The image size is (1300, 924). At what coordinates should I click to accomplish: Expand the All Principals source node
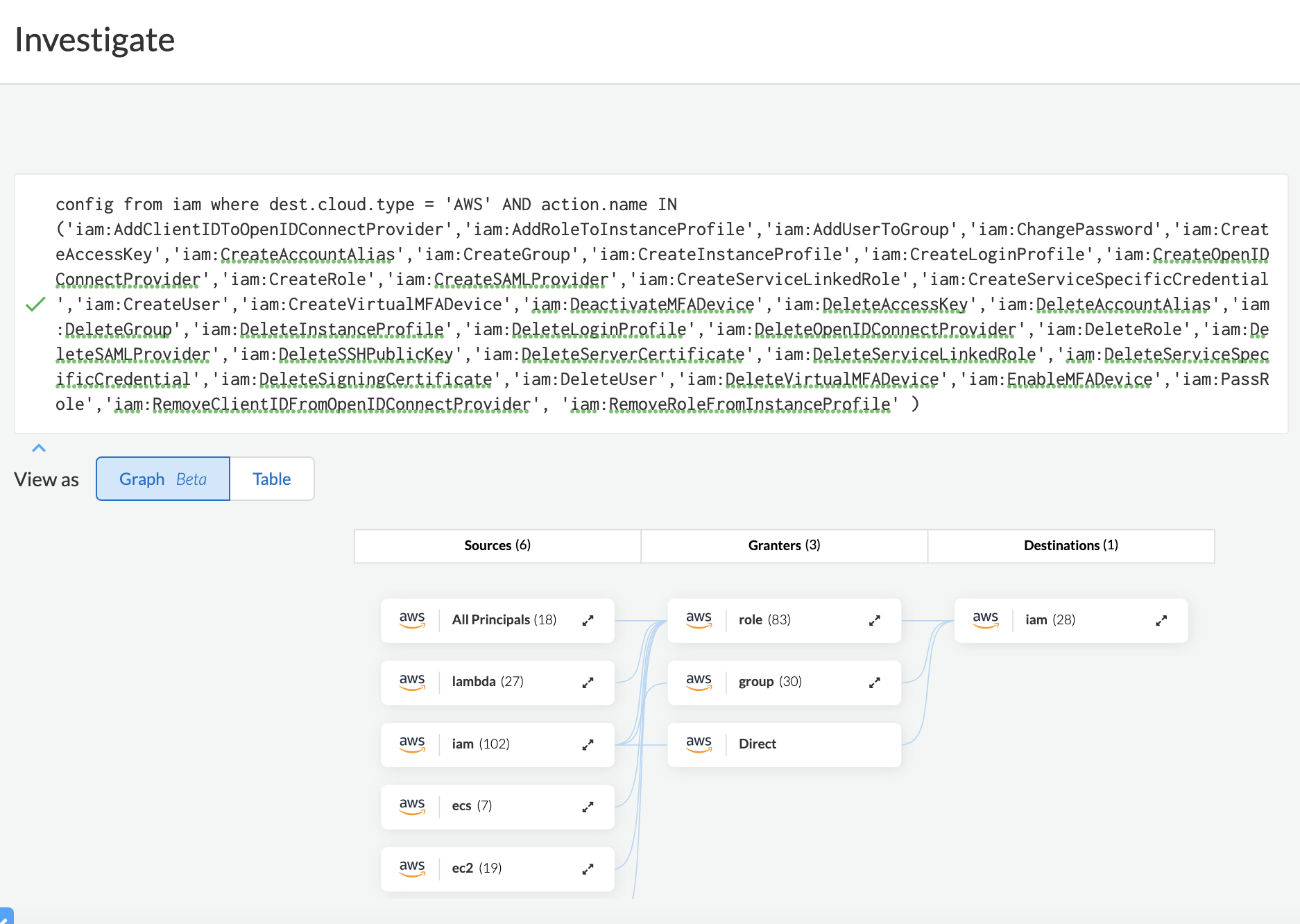(588, 621)
